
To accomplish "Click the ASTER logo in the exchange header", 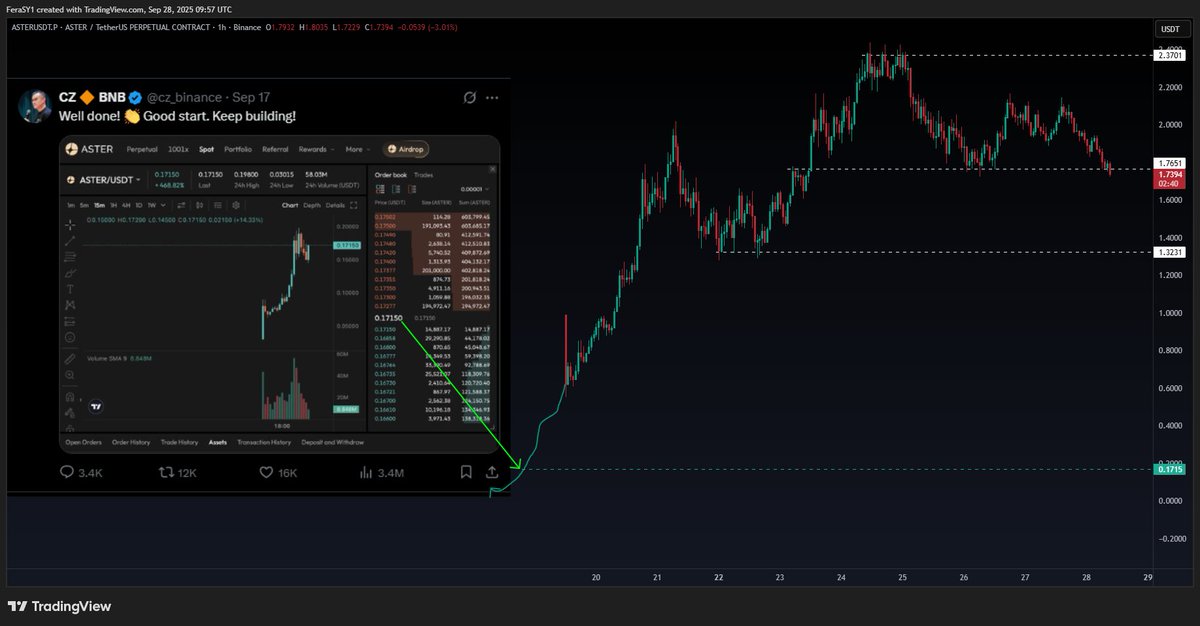I will point(89,149).
